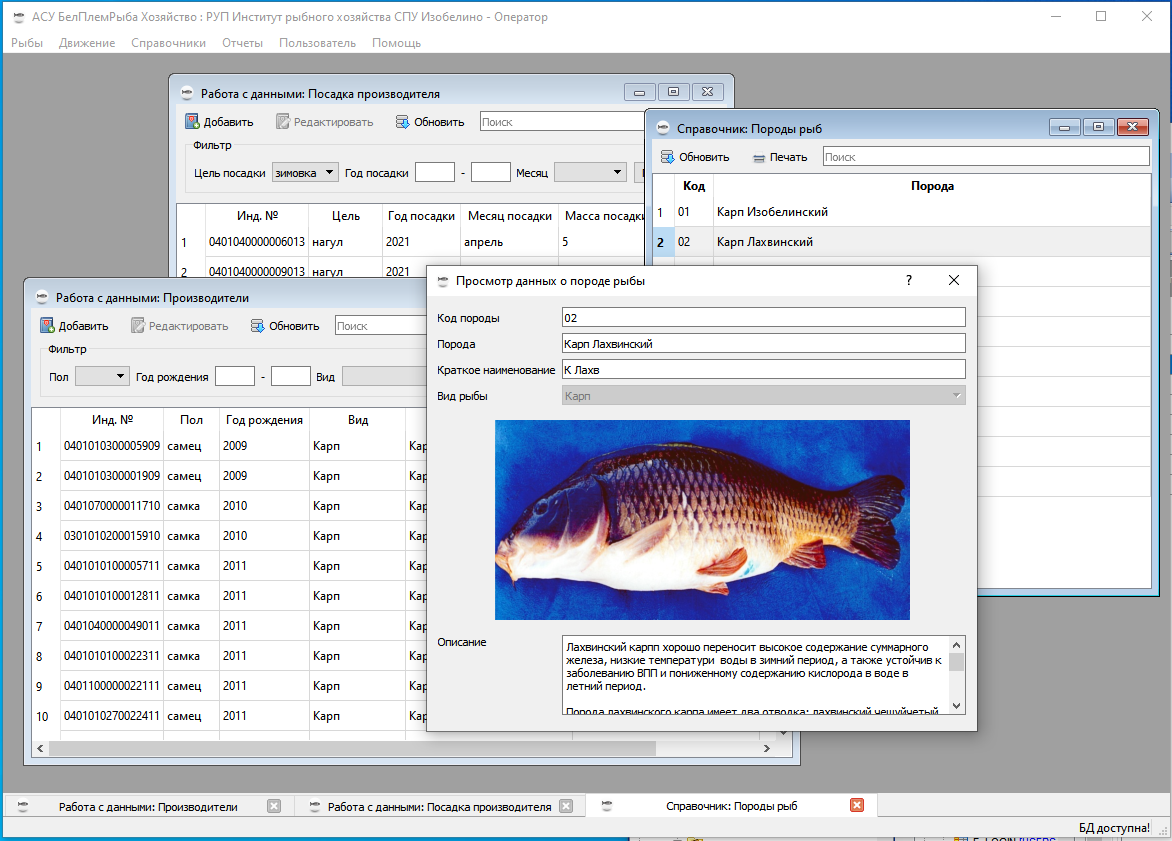Click horizontal scrollbar in Производители table
Screen dimensions: 1172x841
click(350, 748)
